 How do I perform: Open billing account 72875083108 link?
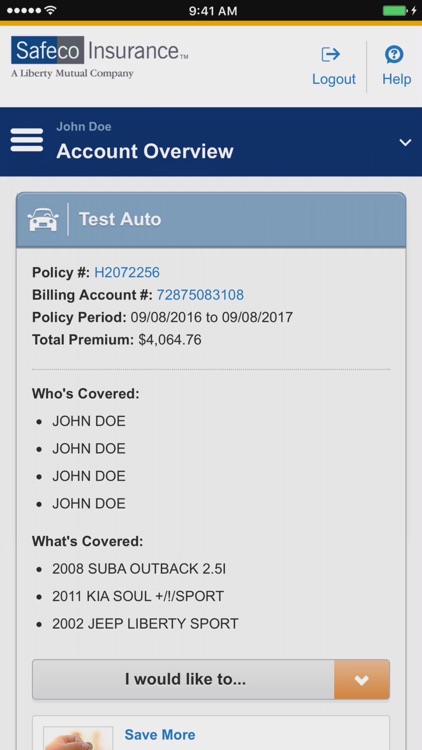point(200,295)
